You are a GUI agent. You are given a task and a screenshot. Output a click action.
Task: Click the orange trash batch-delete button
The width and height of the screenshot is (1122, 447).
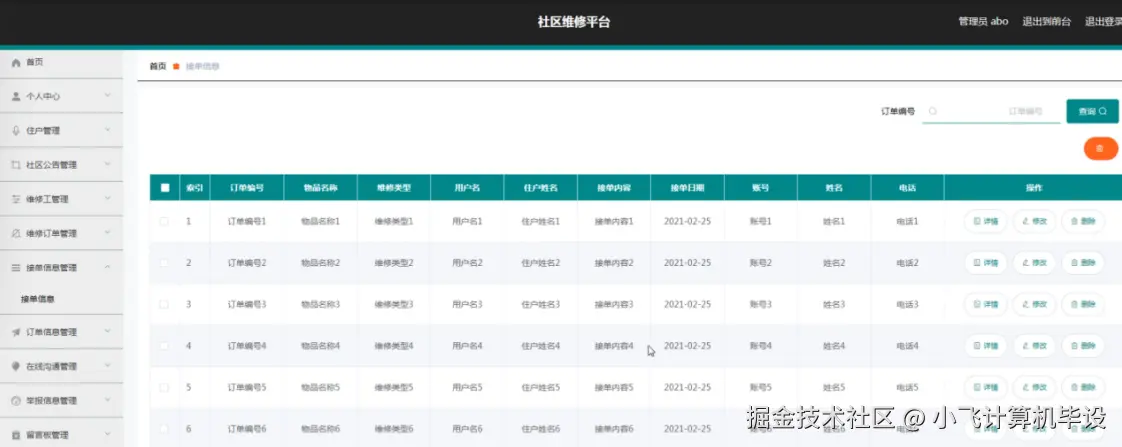[x=1101, y=149]
